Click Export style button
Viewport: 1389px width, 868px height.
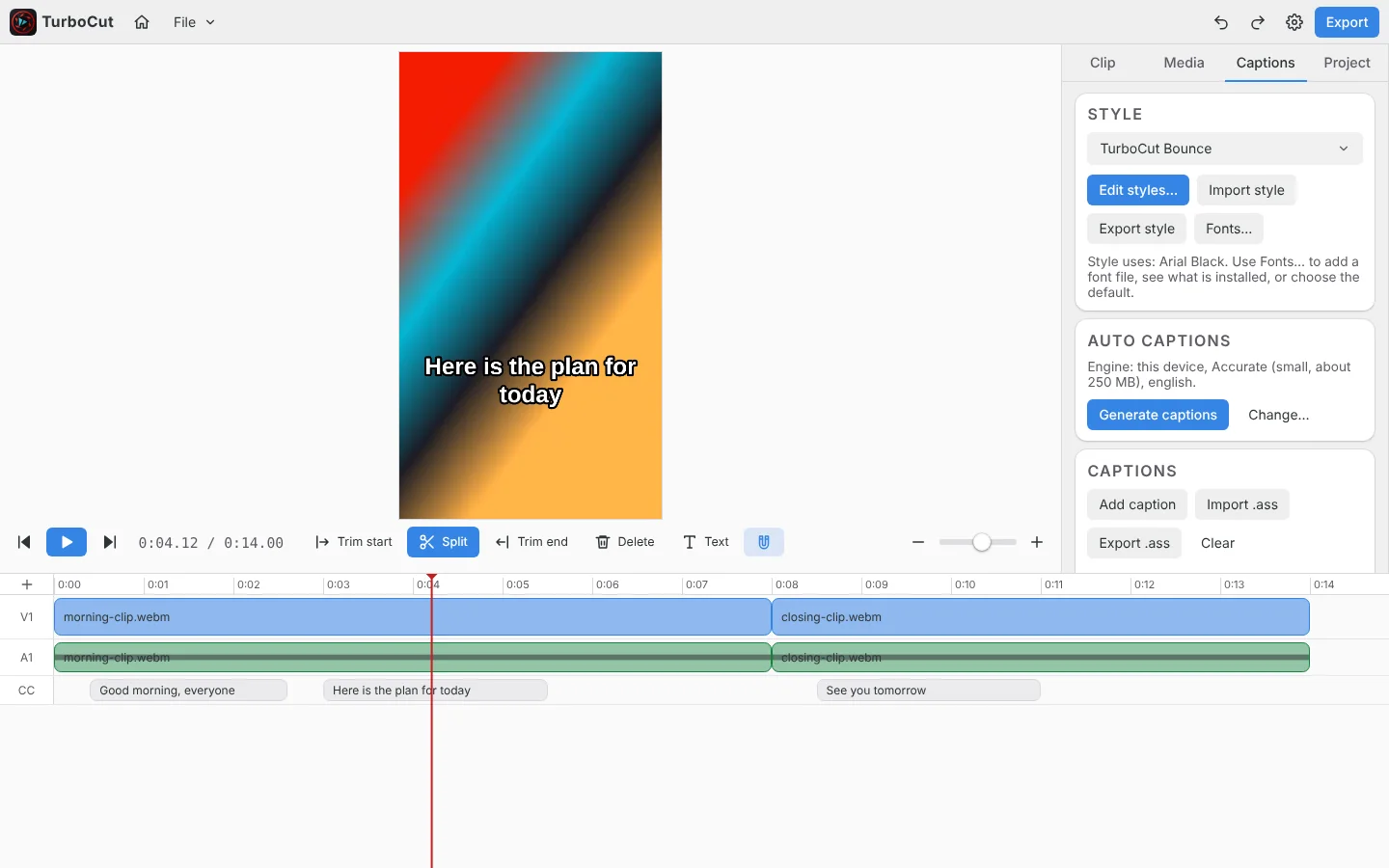pyautogui.click(x=1136, y=229)
